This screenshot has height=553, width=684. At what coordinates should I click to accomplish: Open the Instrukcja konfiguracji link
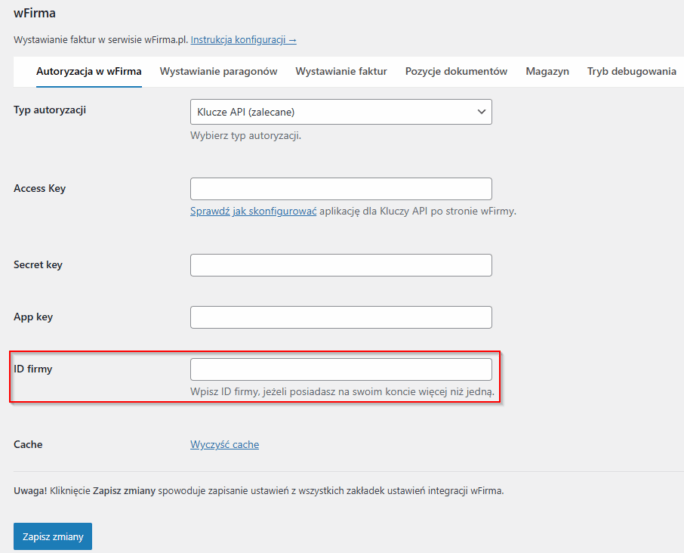point(243,40)
